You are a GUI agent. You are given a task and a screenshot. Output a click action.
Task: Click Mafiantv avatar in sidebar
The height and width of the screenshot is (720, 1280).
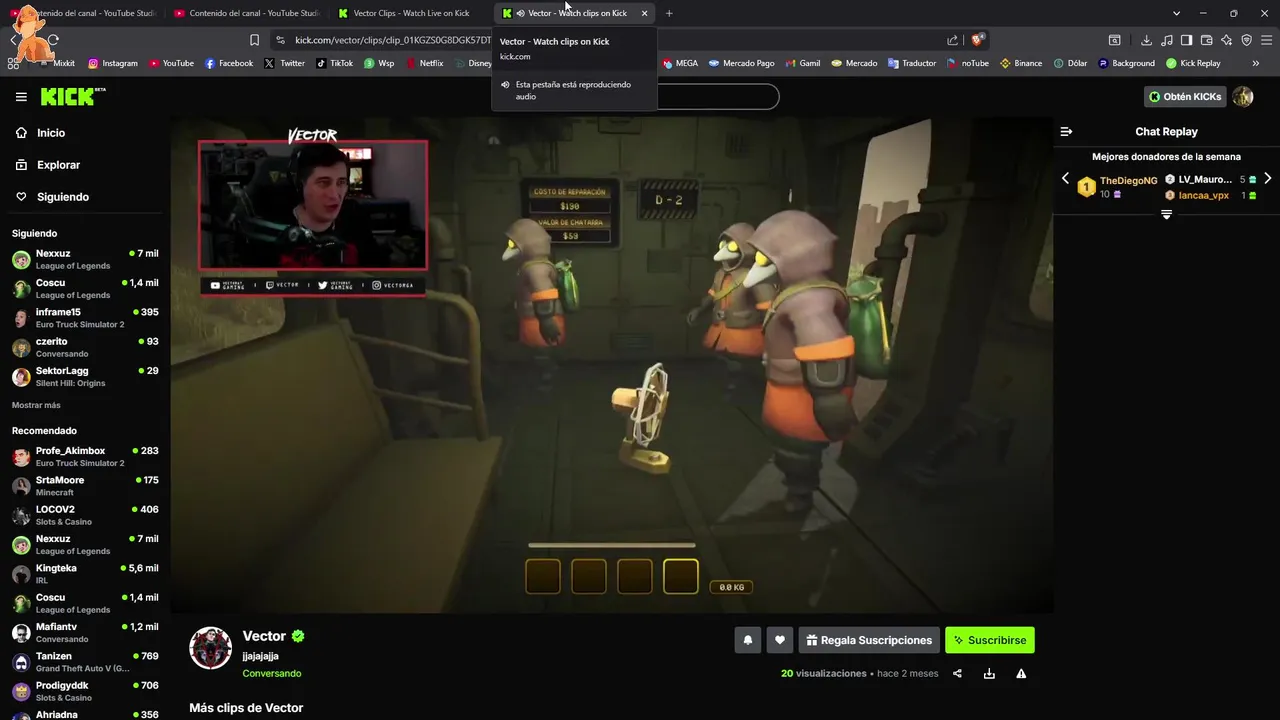click(x=21, y=633)
